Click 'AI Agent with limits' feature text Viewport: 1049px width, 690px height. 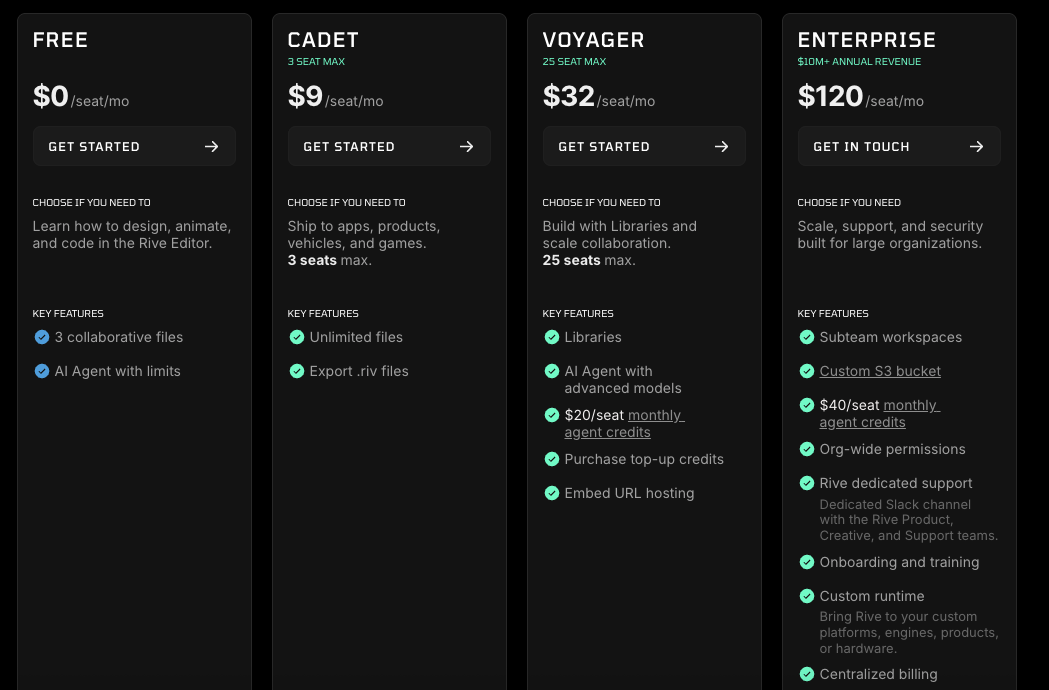(x=118, y=371)
